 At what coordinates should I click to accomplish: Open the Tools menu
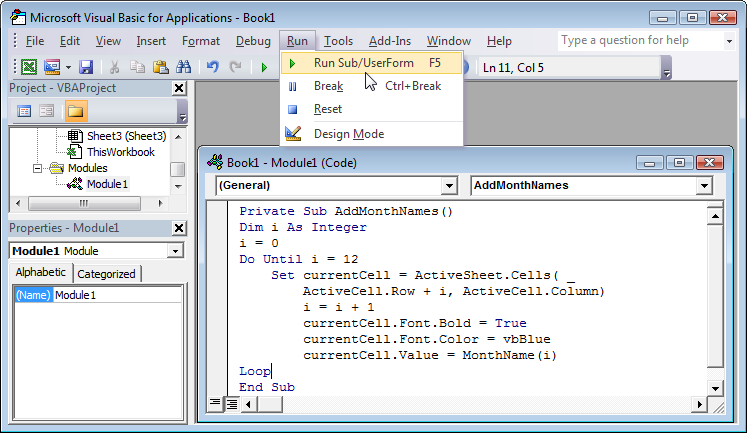(338, 41)
